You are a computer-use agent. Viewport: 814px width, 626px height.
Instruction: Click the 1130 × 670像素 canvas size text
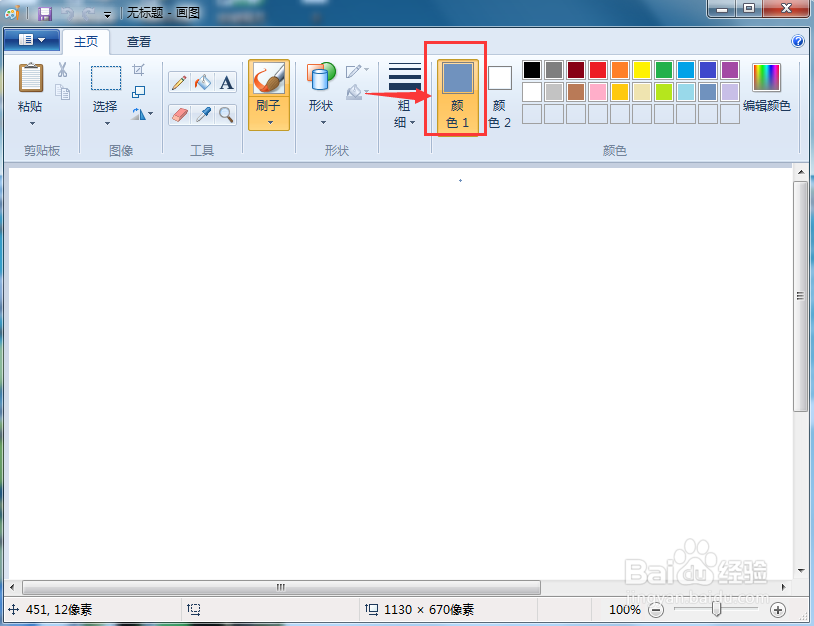tap(429, 609)
